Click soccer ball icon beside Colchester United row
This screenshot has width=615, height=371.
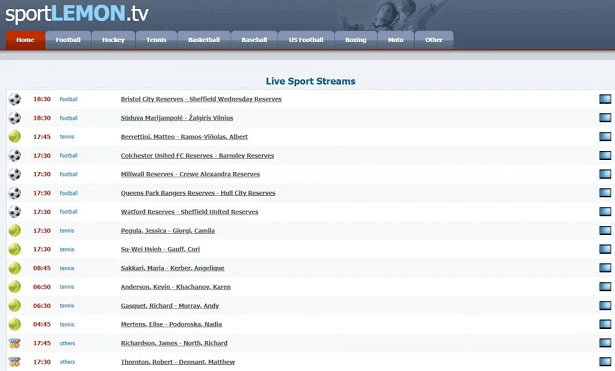15,156
